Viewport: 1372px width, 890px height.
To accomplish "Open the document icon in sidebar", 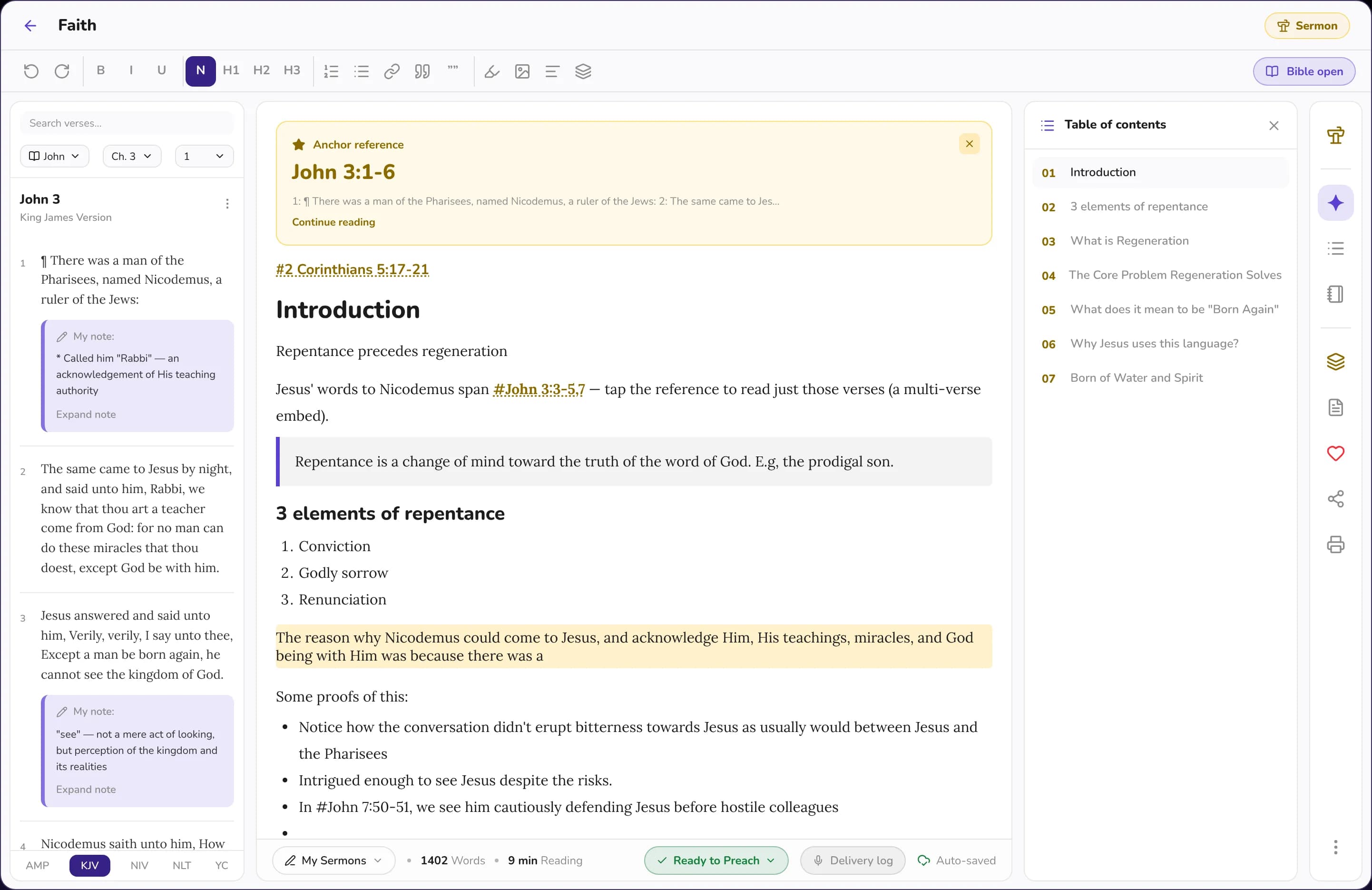I will click(x=1335, y=408).
